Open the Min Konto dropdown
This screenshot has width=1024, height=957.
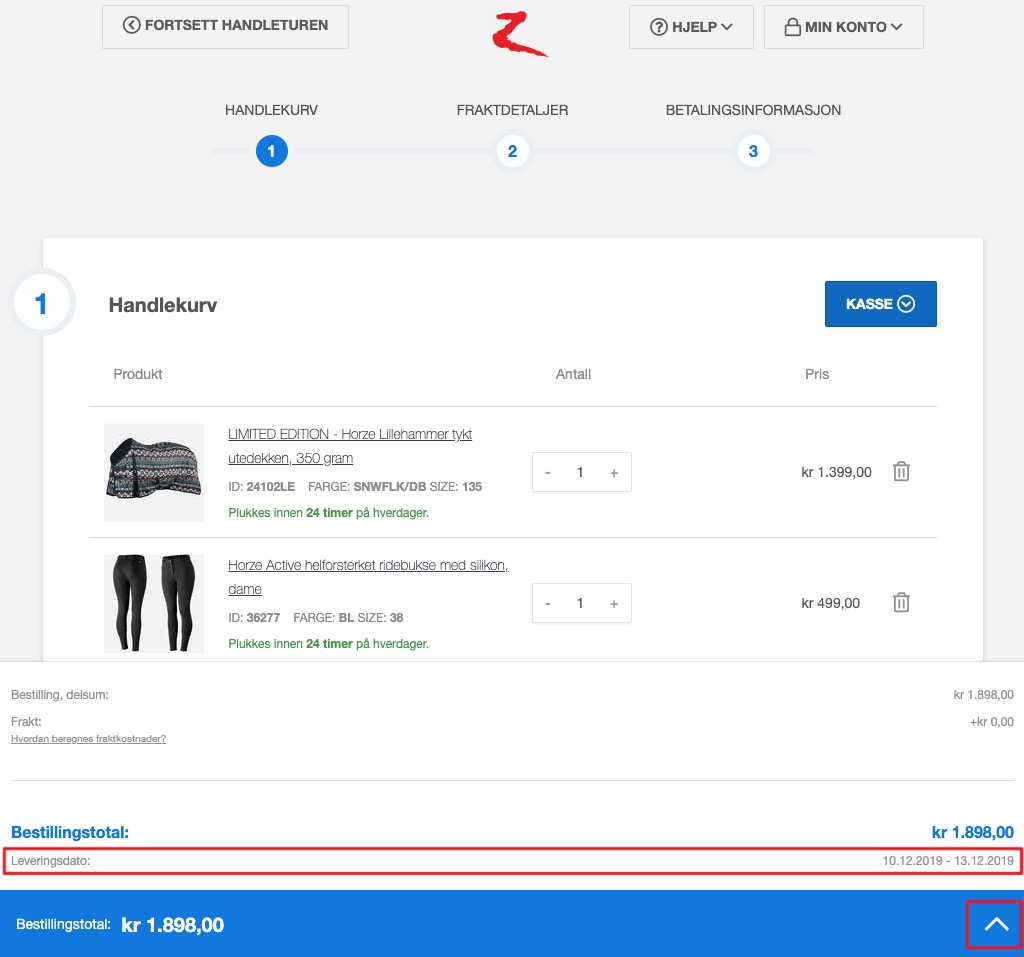click(844, 27)
